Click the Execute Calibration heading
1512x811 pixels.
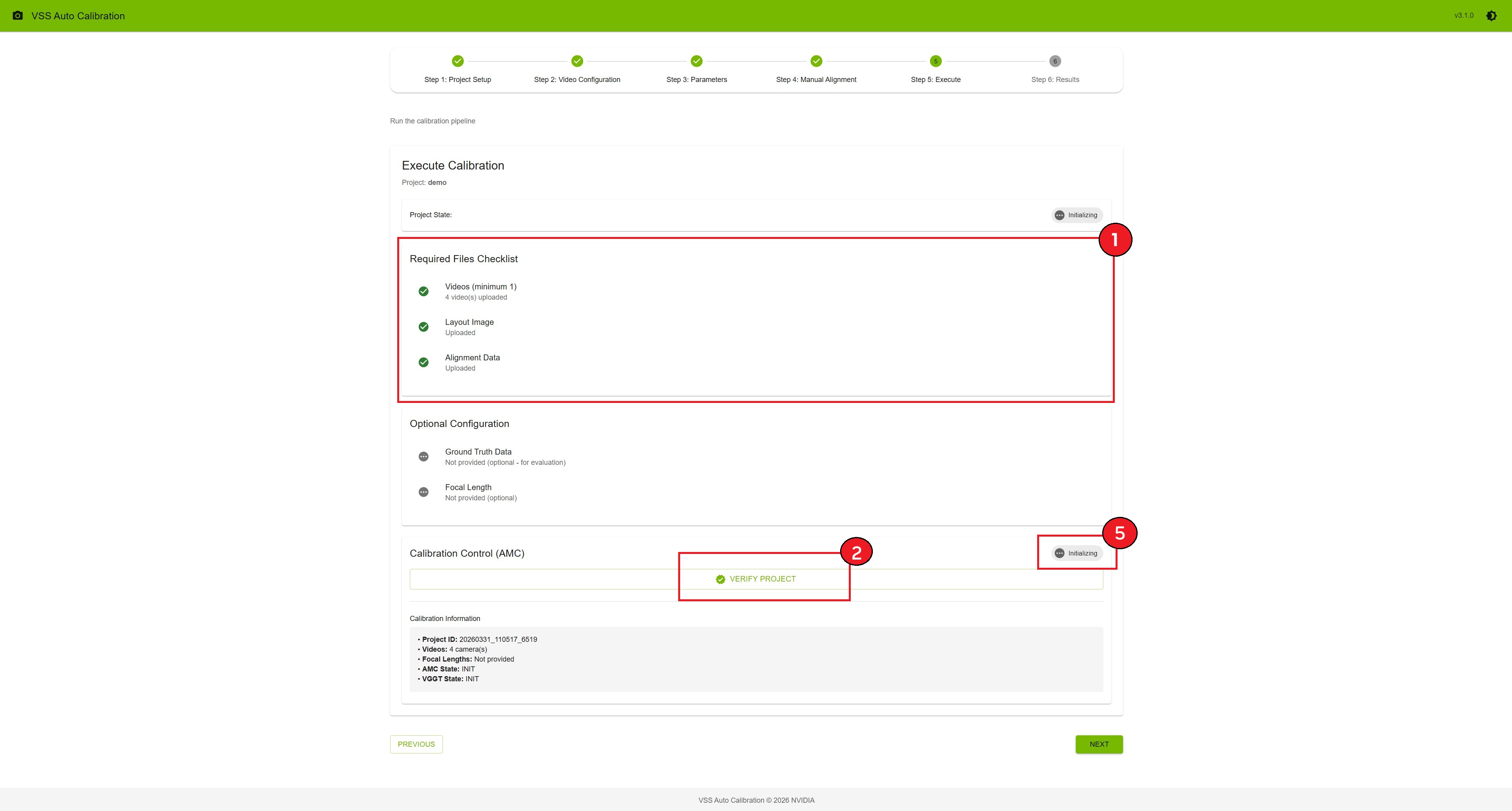click(452, 166)
